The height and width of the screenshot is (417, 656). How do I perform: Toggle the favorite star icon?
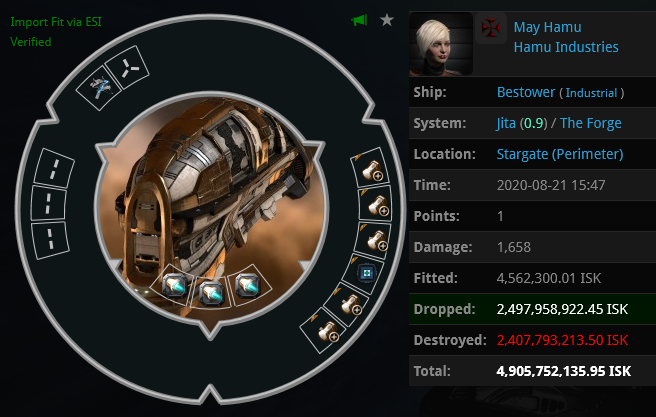[x=387, y=20]
